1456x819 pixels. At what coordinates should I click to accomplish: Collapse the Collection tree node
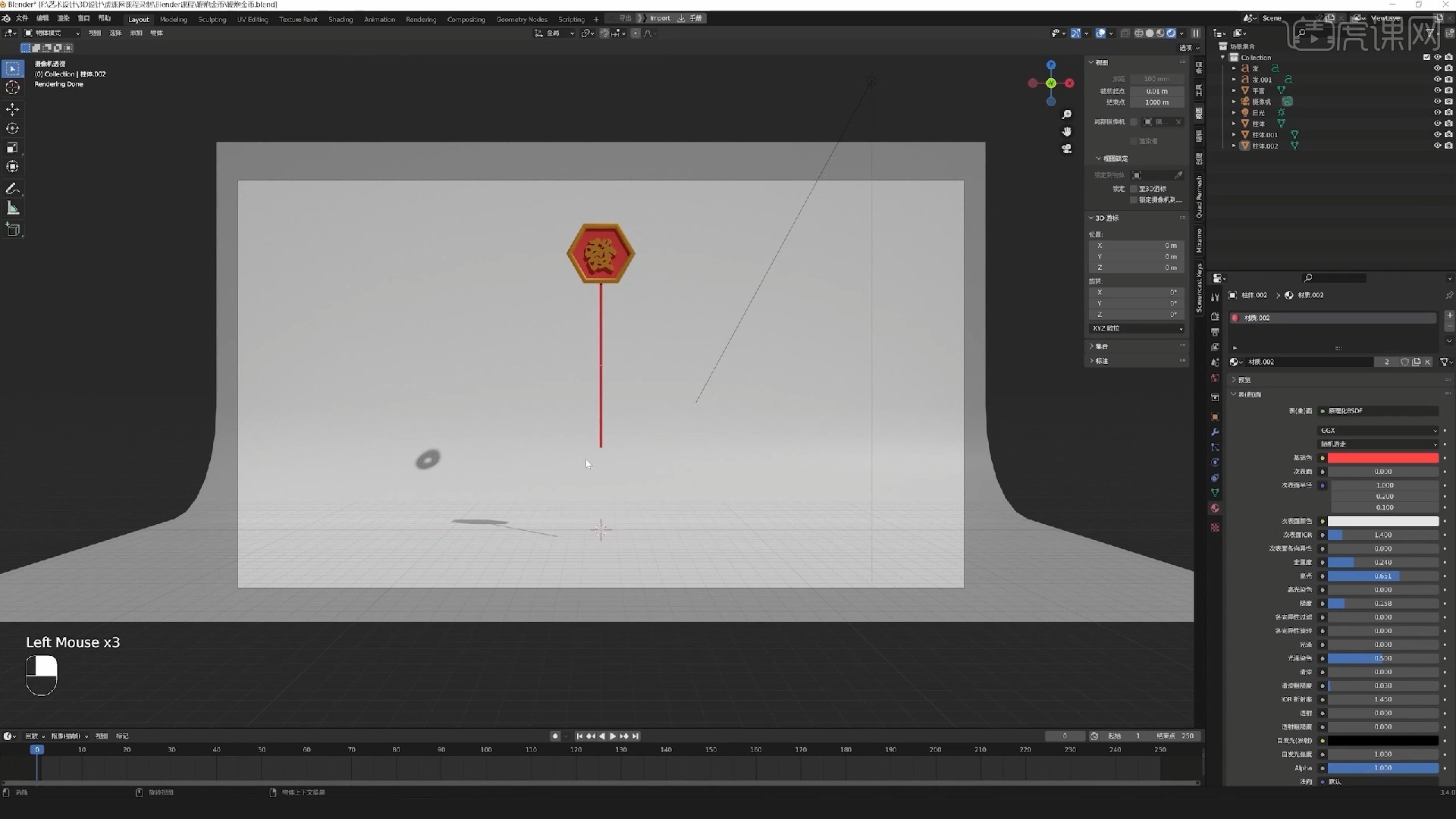1222,58
